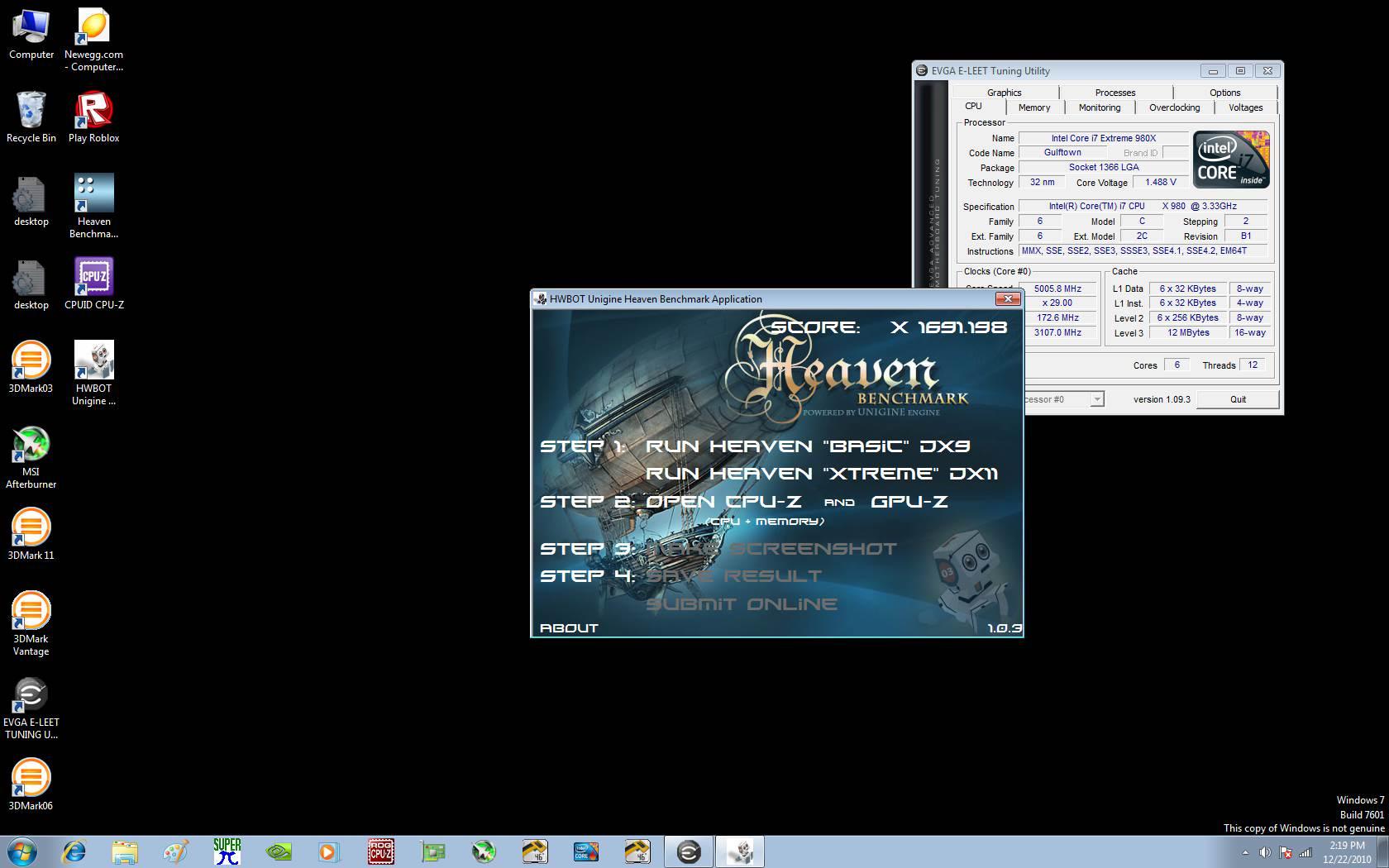Click the E-LEET version 1.09.3 text
The width and height of the screenshot is (1389, 868).
pos(1162,399)
